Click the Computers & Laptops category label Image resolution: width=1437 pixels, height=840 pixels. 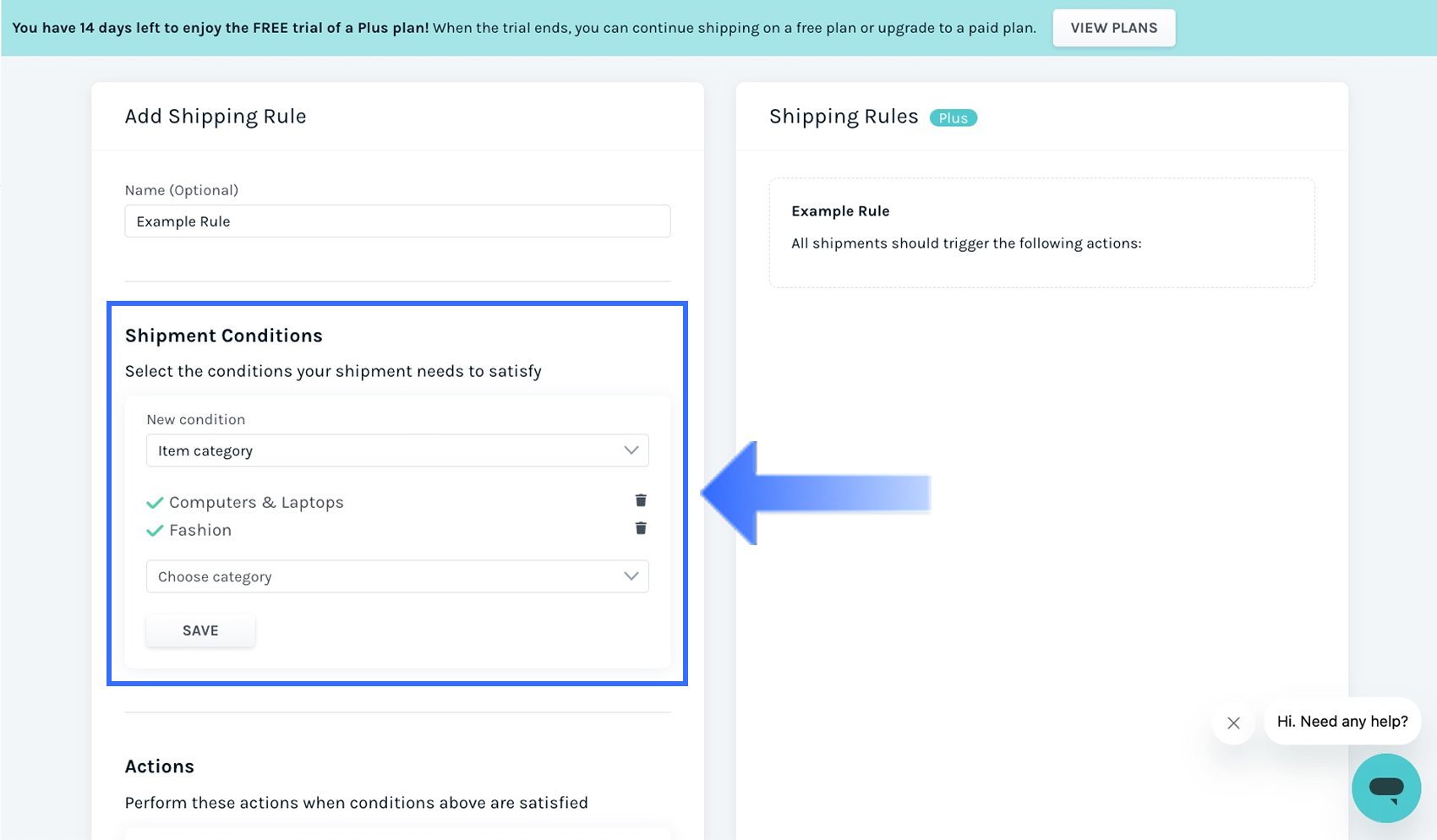click(256, 502)
